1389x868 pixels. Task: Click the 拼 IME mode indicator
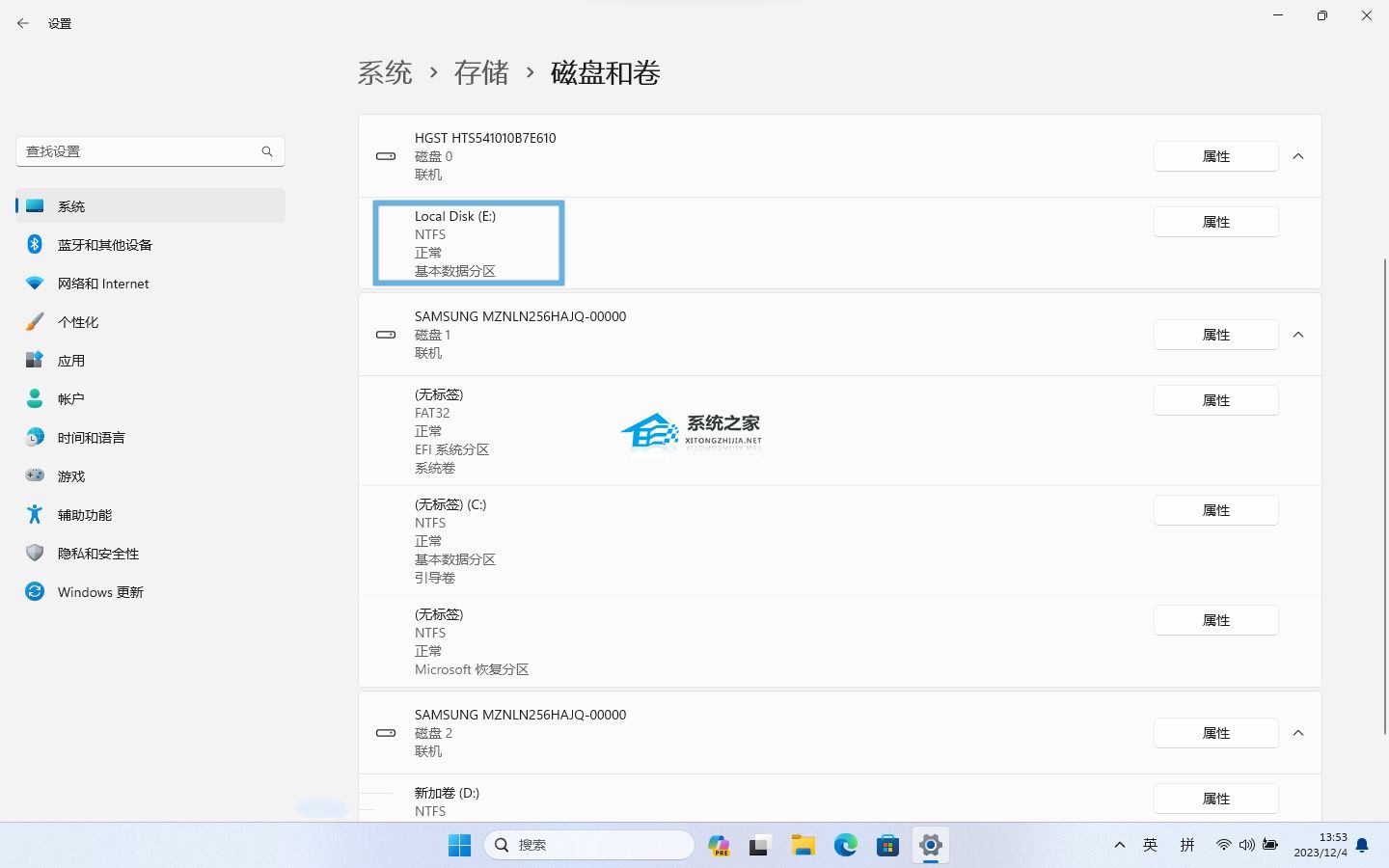point(1187,845)
